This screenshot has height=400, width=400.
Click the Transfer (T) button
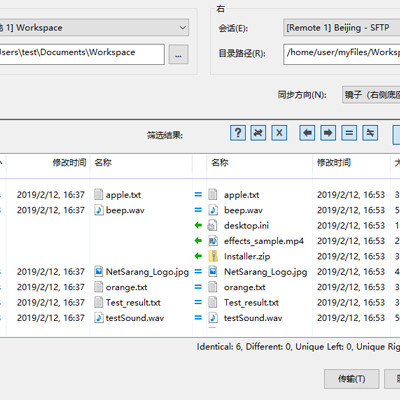352,379
